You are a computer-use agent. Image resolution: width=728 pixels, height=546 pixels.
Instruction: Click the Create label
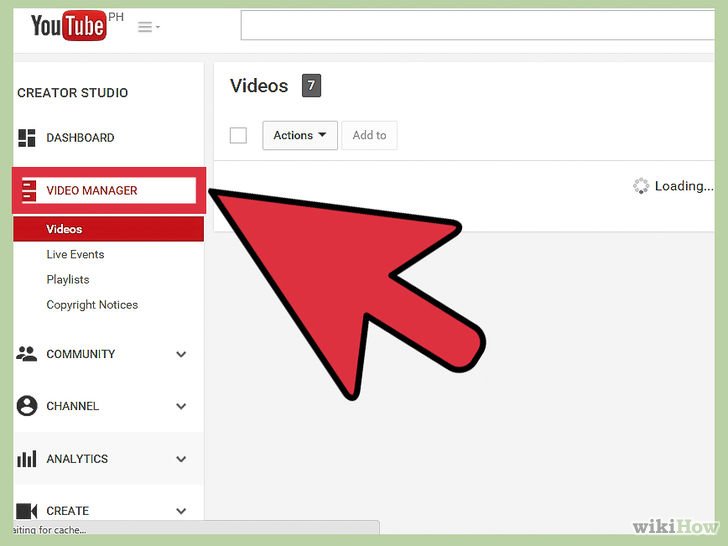pos(68,511)
